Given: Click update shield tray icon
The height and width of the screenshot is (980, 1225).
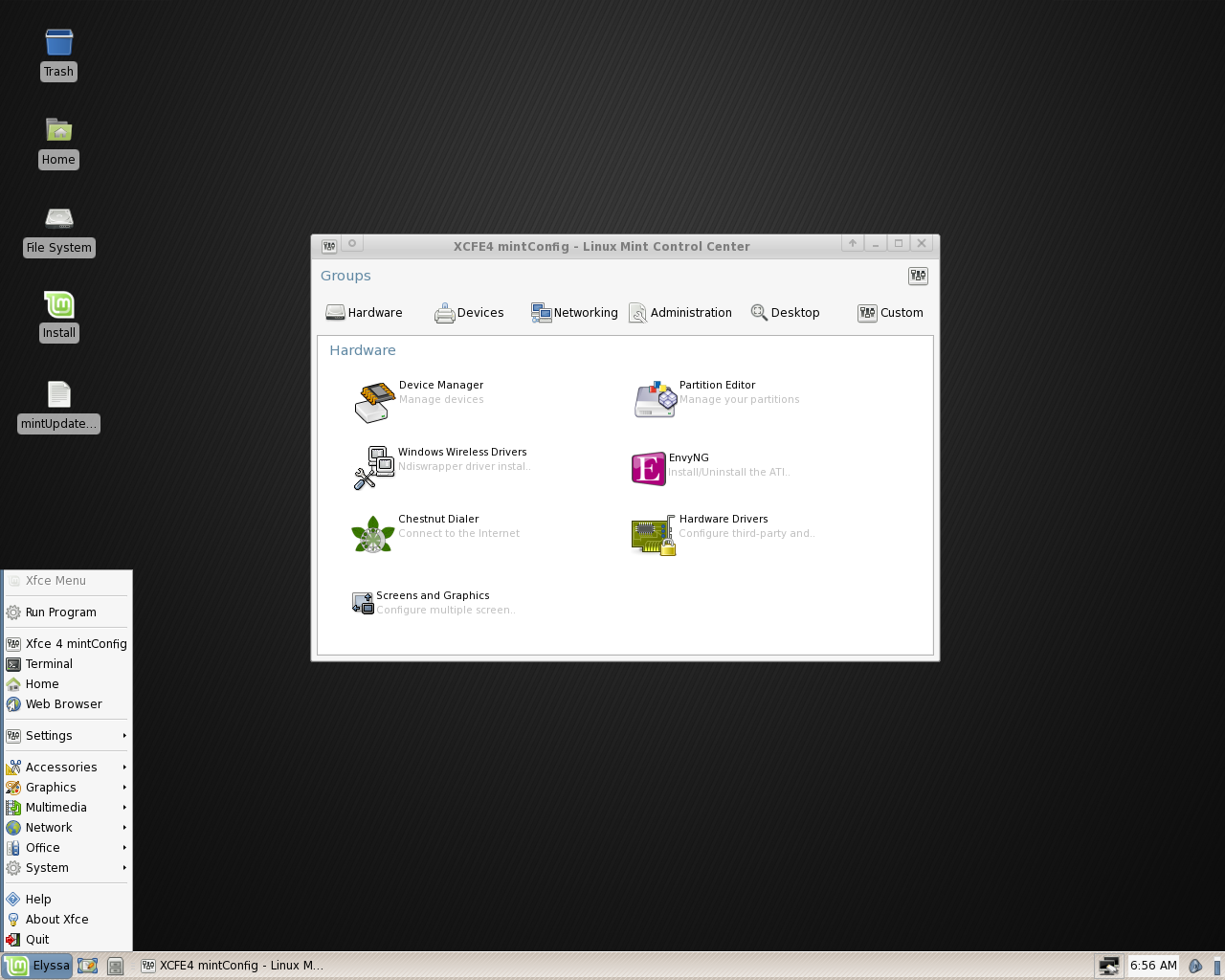Looking at the screenshot, I should [x=1194, y=966].
